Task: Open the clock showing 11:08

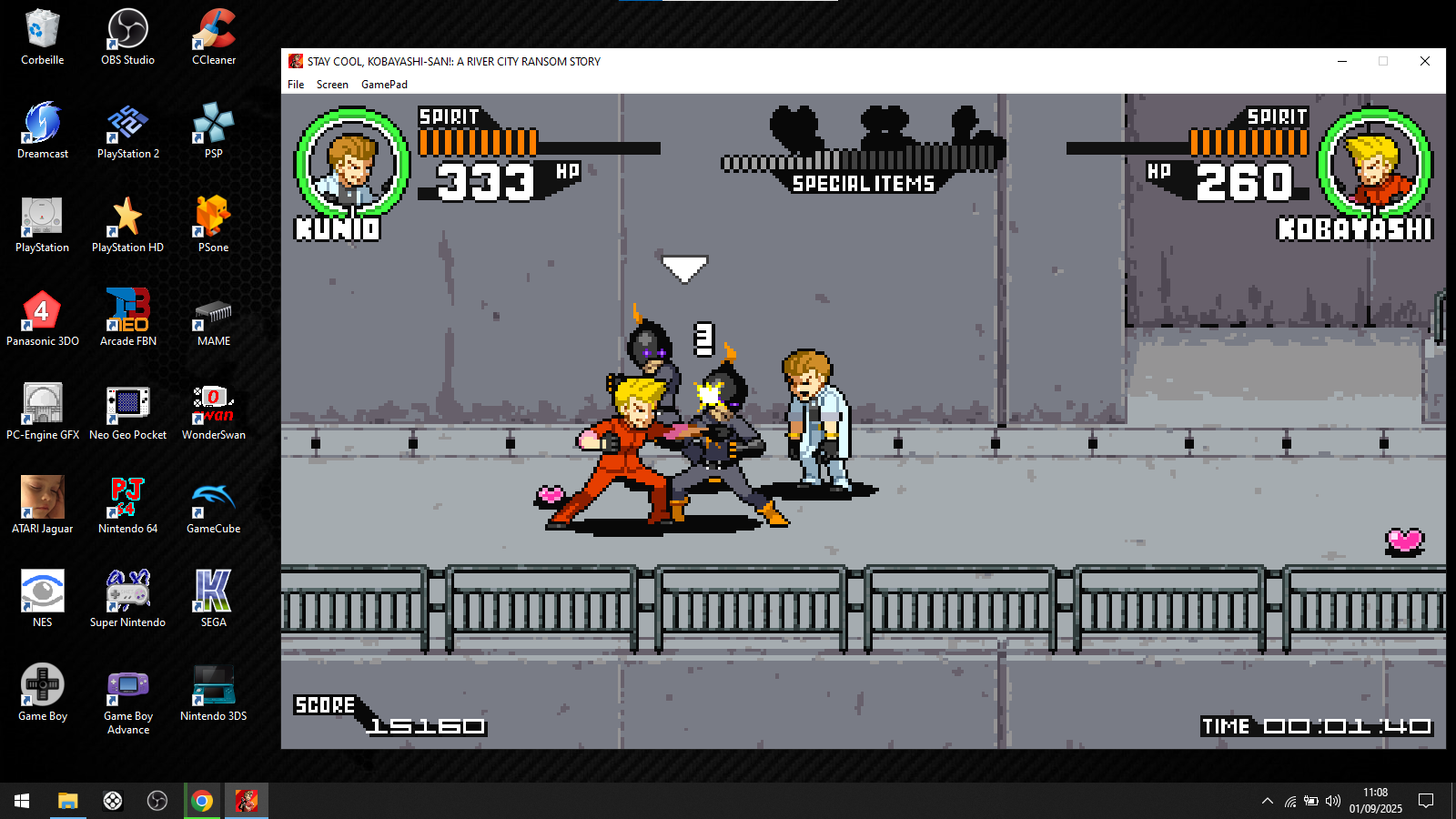Action: click(x=1375, y=801)
